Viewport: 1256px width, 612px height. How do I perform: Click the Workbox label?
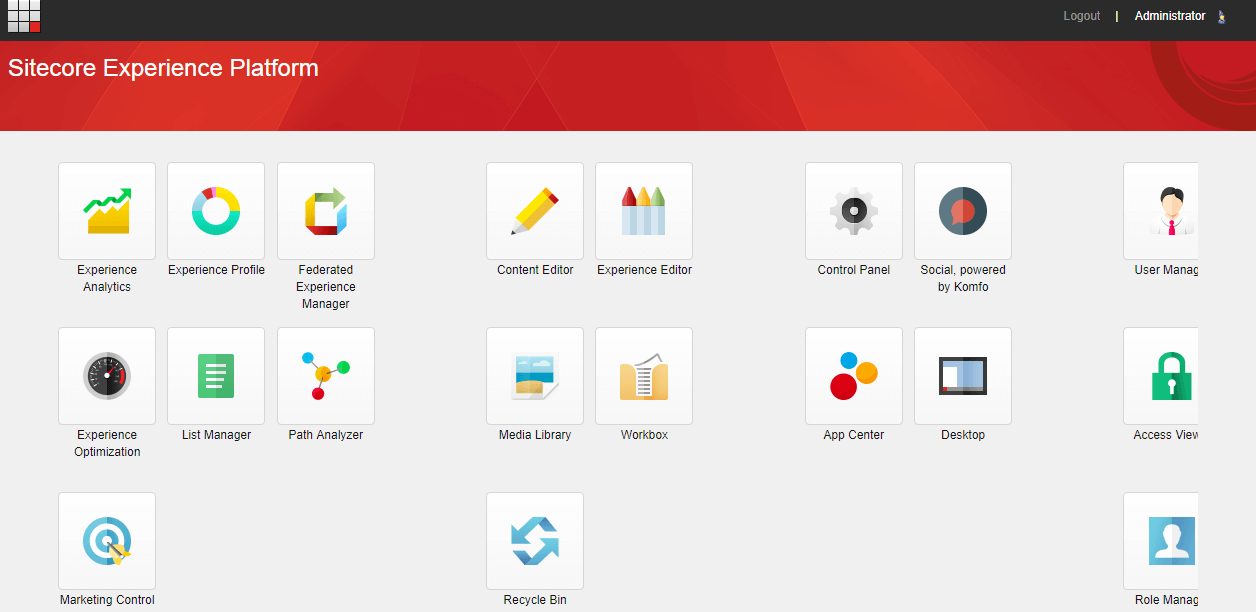point(644,435)
